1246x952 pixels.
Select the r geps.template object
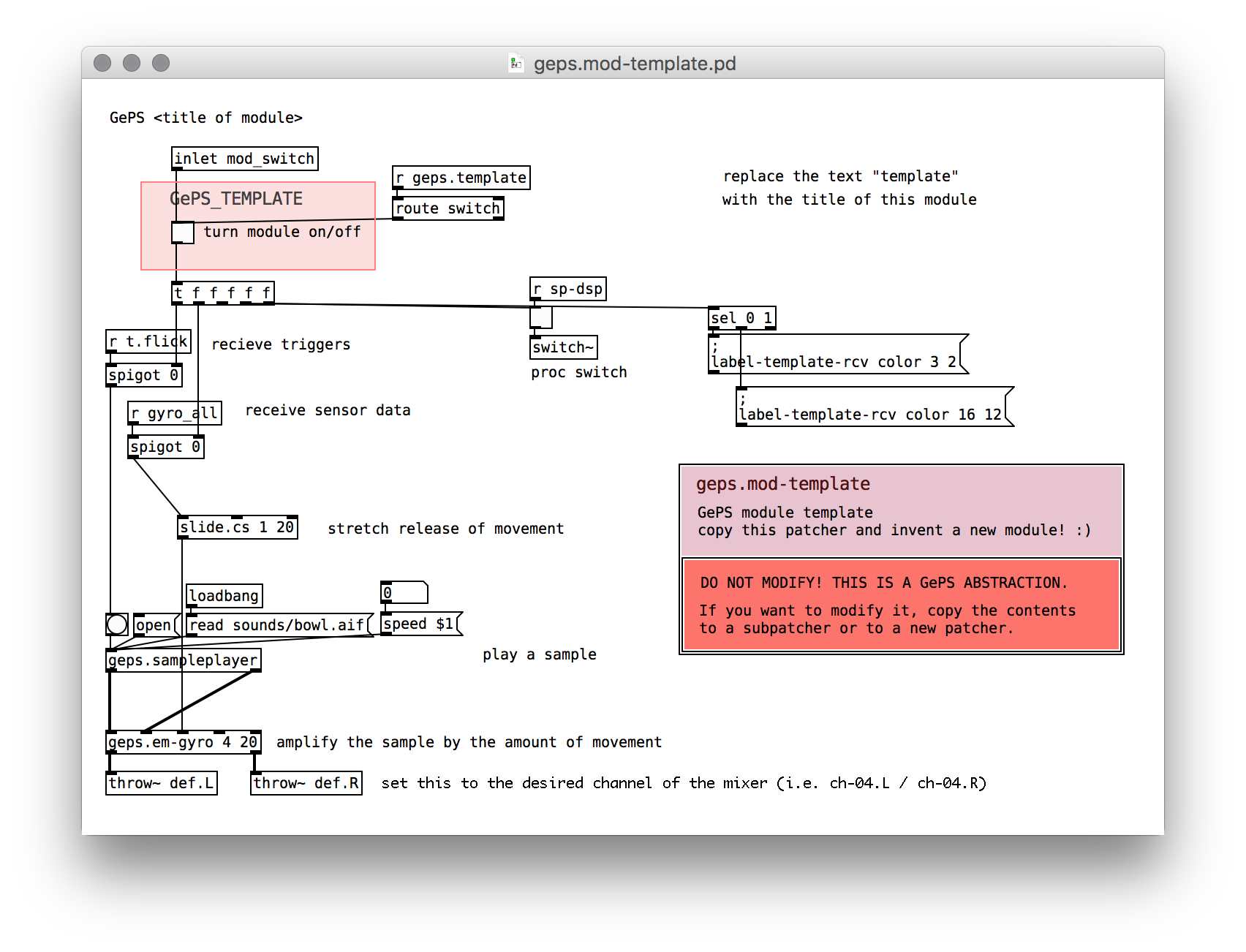click(461, 178)
